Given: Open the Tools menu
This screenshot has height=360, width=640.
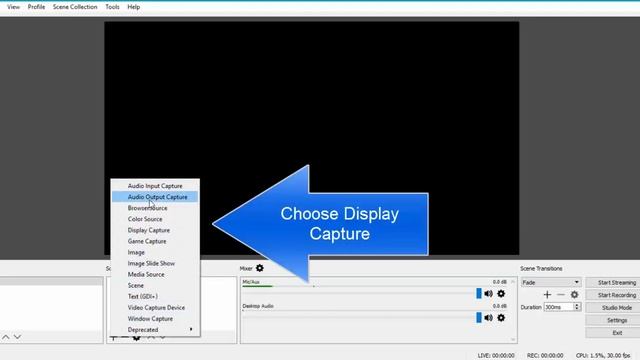Looking at the screenshot, I should point(112,7).
